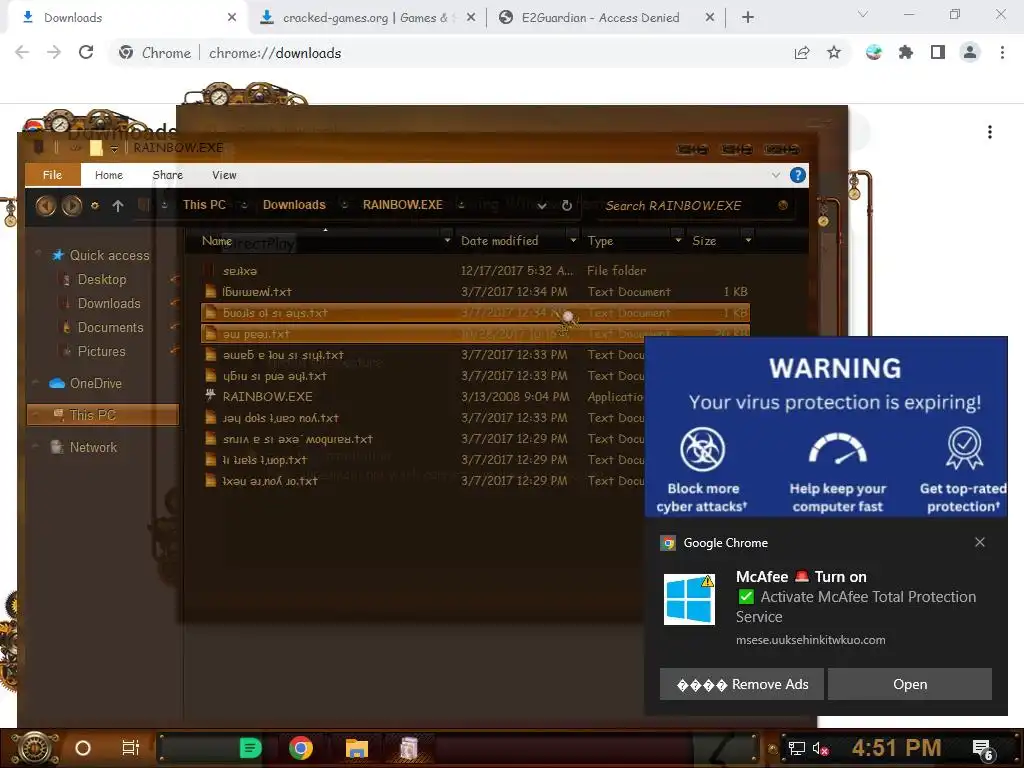Refresh the RAINBOW.EXE folder view

[567, 205]
